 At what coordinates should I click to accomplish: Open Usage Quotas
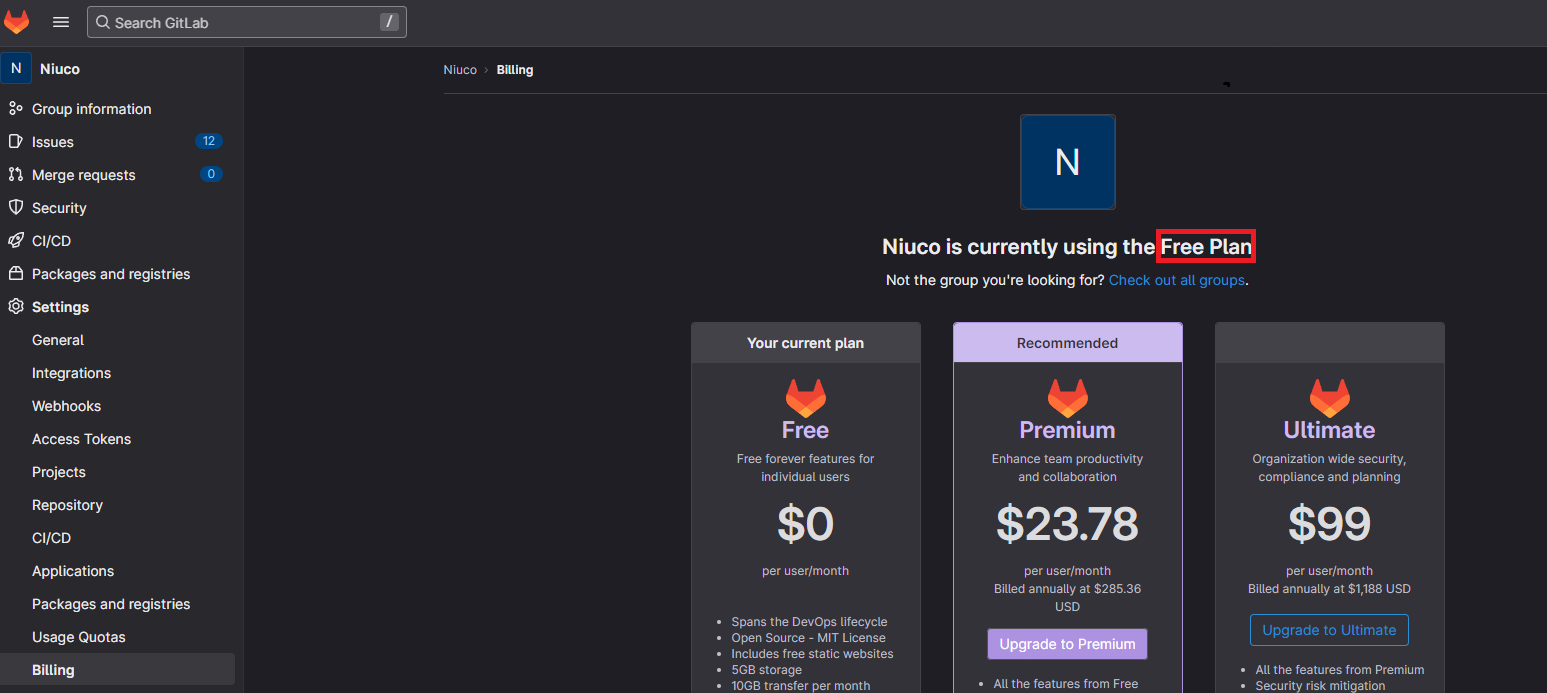(79, 637)
